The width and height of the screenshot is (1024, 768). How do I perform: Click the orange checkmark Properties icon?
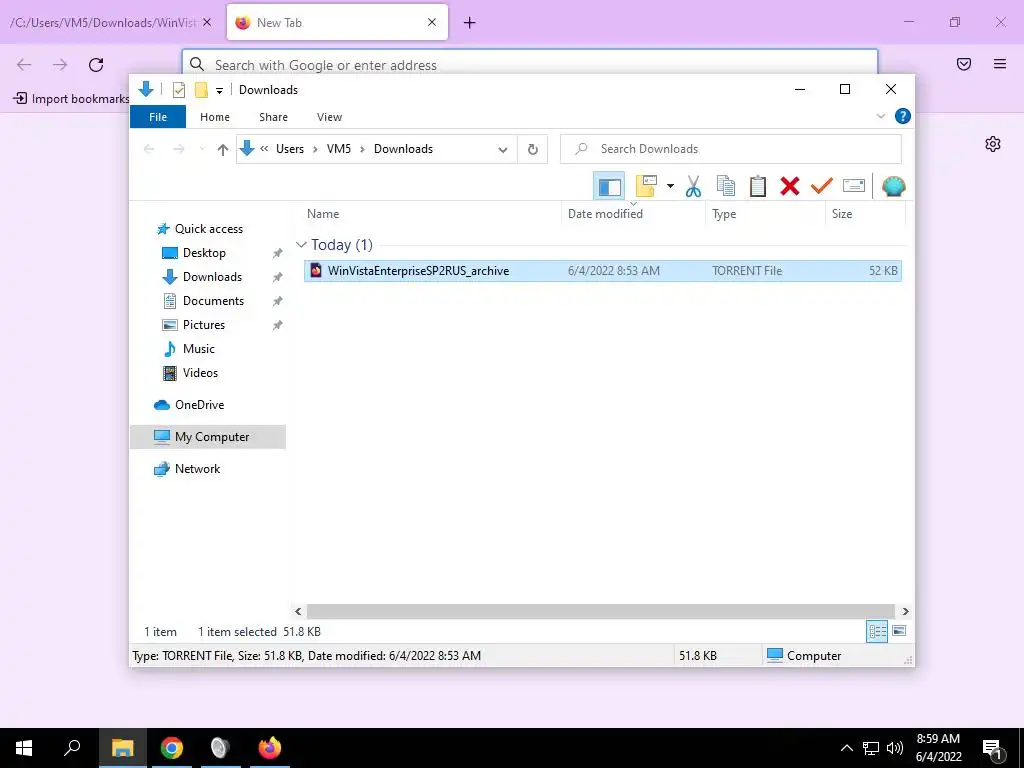pos(822,186)
